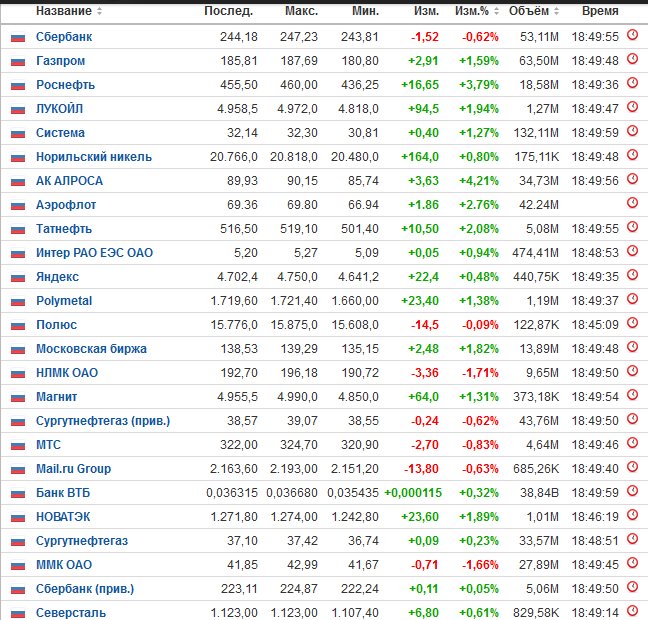
Task: Select the change value +16,65 for Роснефть
Action: click(x=420, y=85)
